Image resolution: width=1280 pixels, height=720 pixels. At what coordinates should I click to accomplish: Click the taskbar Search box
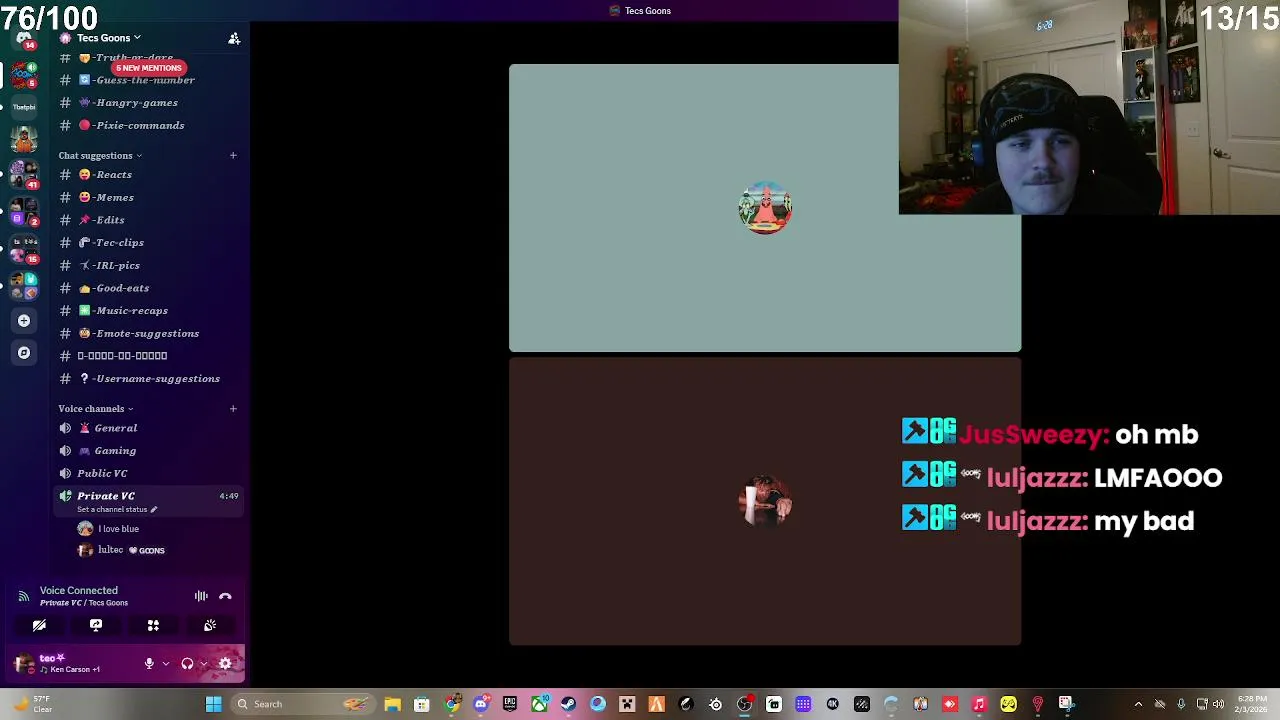(x=302, y=704)
